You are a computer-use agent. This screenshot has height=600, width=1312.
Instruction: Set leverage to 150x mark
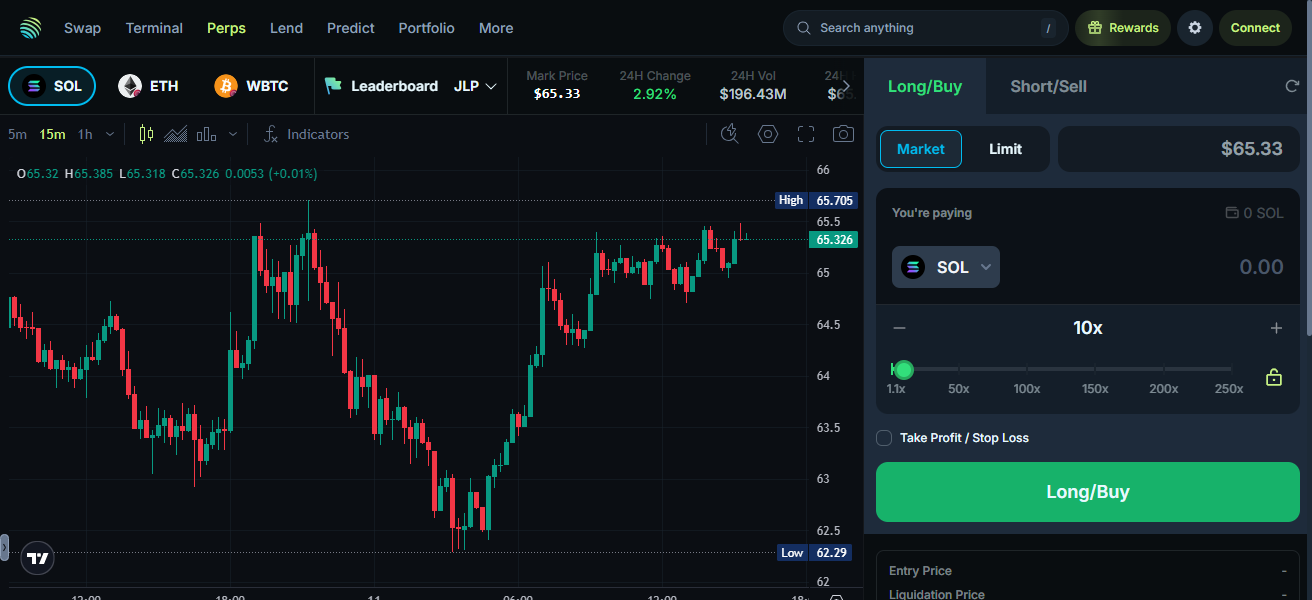1095,389
